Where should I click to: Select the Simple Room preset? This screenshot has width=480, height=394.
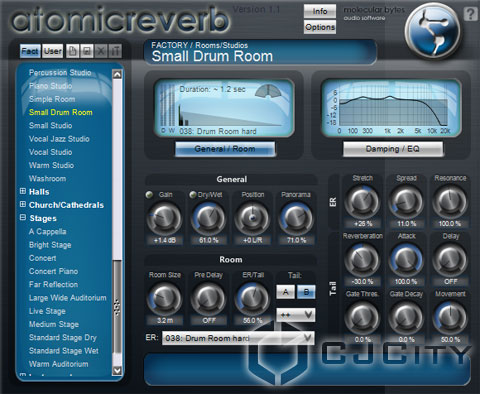[x=52, y=99]
